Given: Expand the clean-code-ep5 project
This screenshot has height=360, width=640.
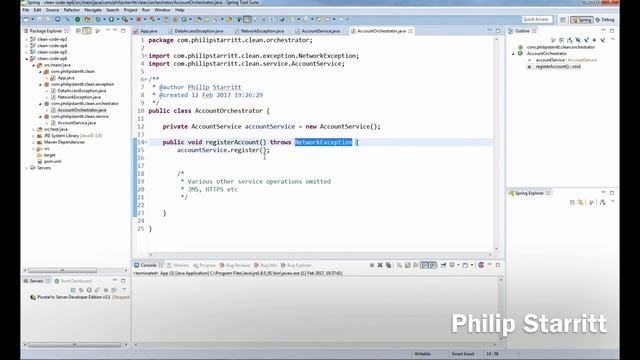Looking at the screenshot, I should 27,52.
